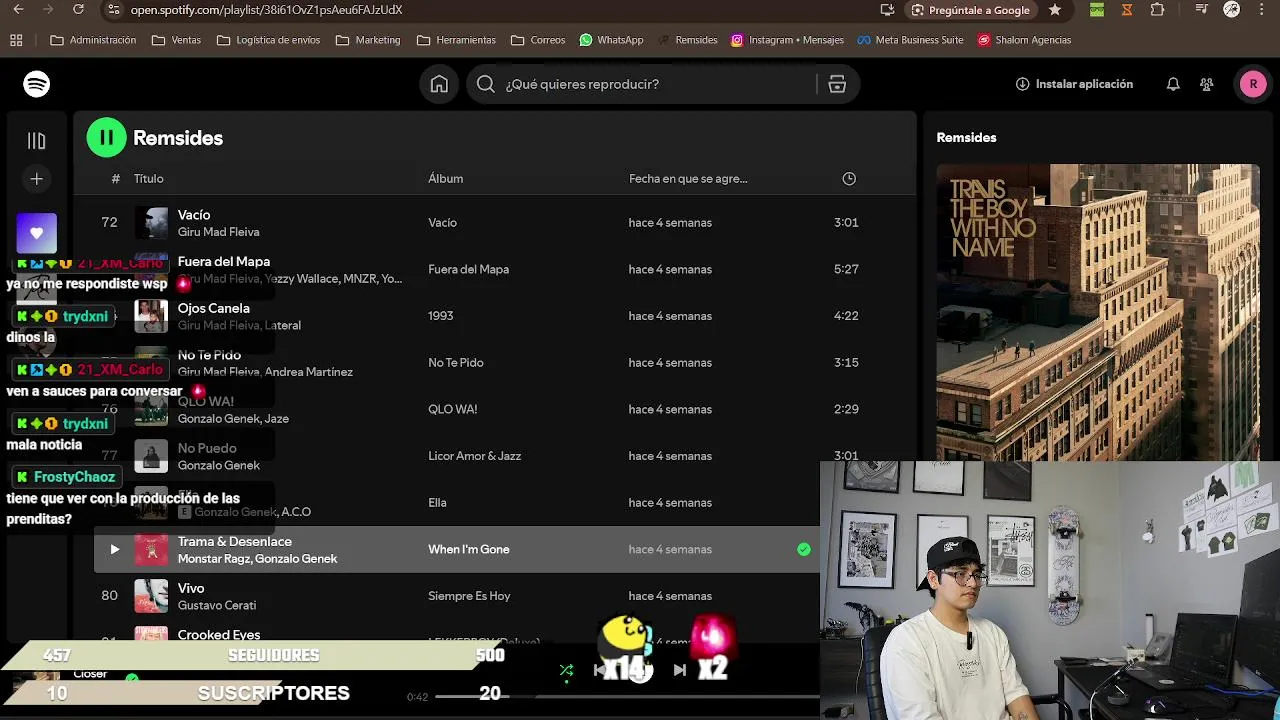Open album When I'm Gone
Viewport: 1280px width, 720px height.
(x=469, y=549)
